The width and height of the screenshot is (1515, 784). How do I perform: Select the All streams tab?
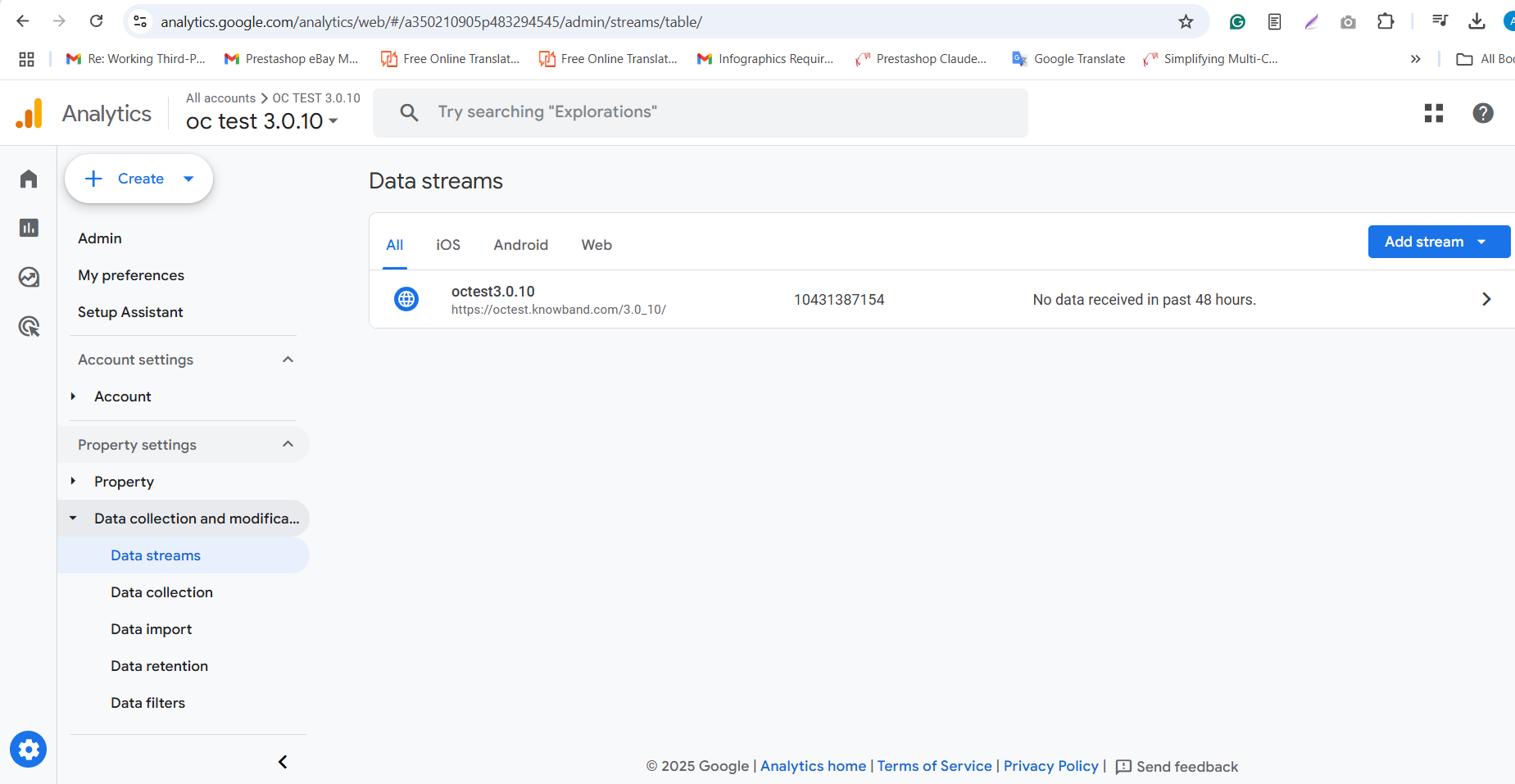pyautogui.click(x=394, y=245)
